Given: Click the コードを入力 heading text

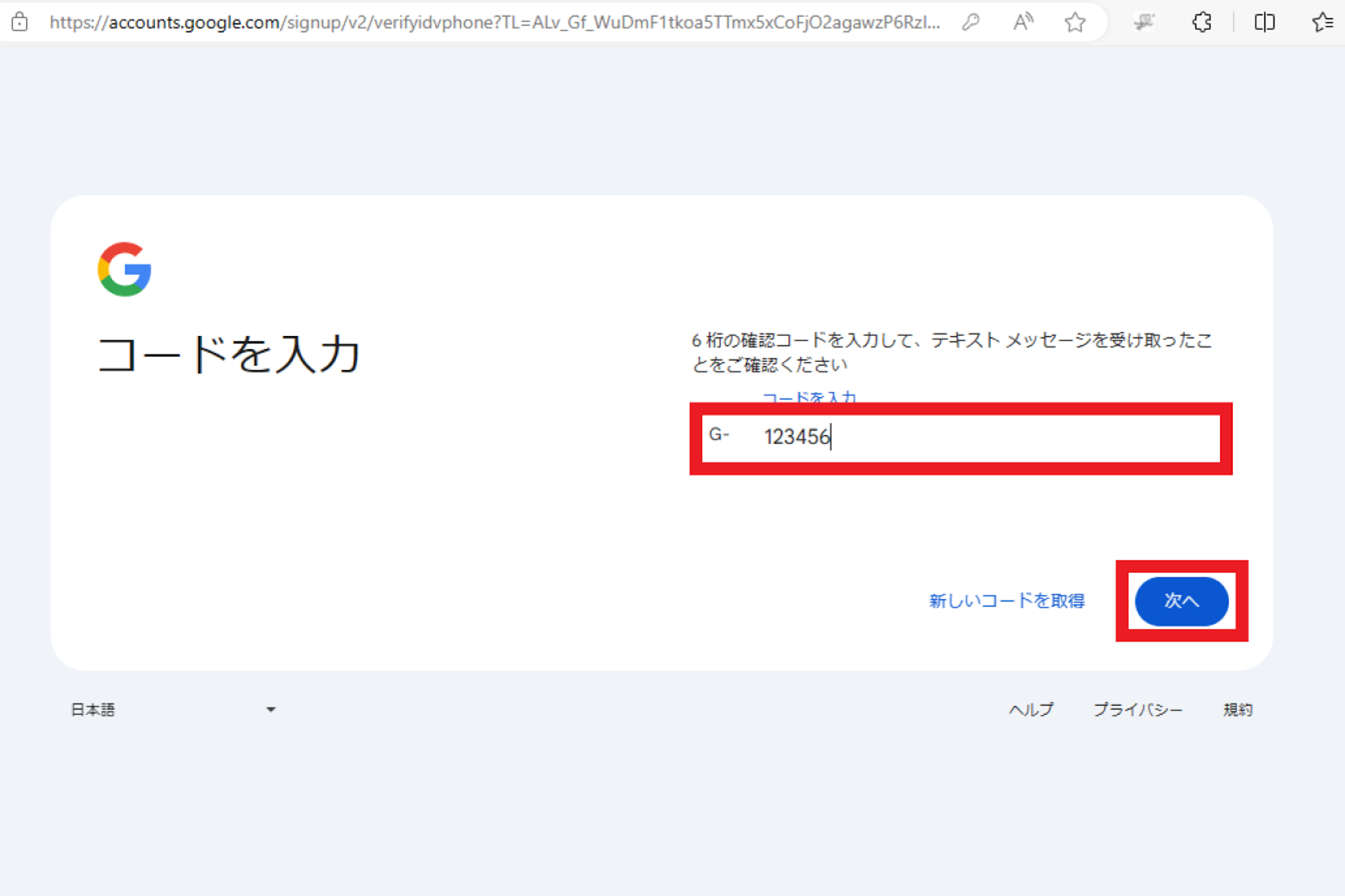Looking at the screenshot, I should click(229, 355).
